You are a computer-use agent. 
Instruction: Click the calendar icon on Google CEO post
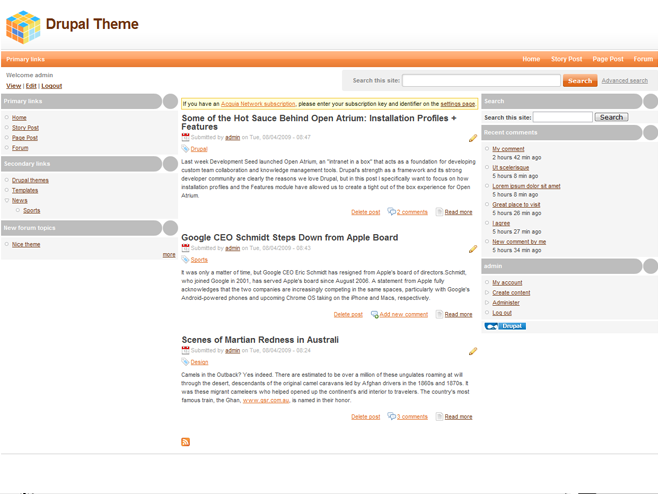(x=185, y=248)
